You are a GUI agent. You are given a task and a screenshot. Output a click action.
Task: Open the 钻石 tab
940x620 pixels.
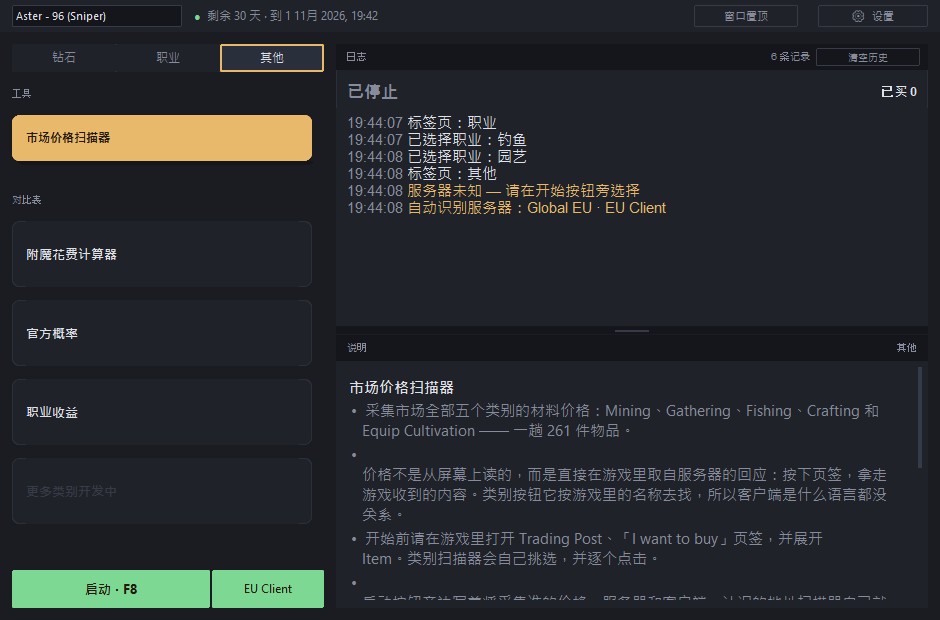click(64, 58)
